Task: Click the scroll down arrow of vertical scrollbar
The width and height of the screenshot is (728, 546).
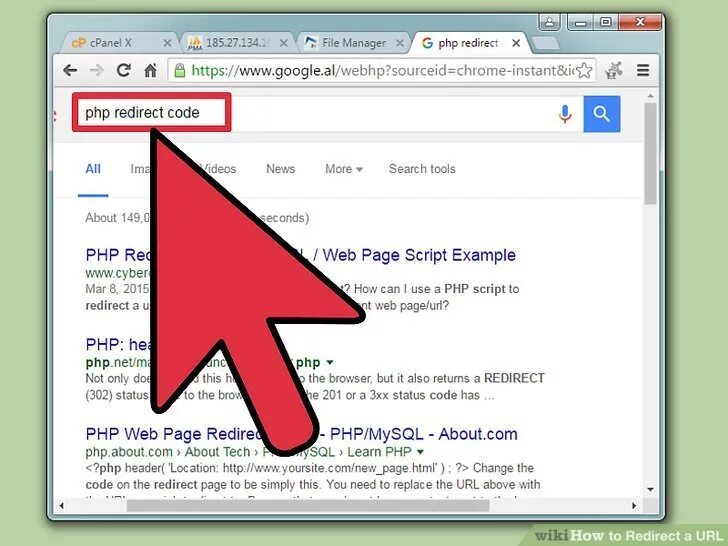Action: pos(650,489)
